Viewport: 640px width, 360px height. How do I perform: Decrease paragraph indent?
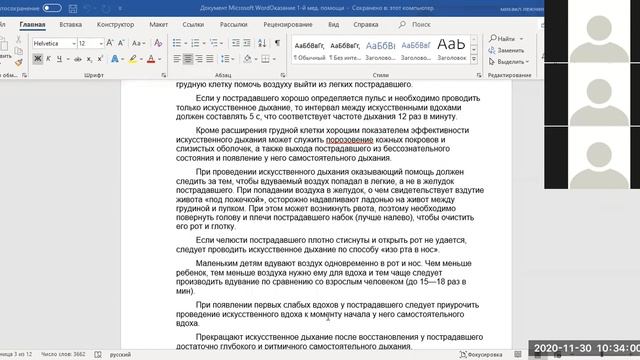click(236, 43)
